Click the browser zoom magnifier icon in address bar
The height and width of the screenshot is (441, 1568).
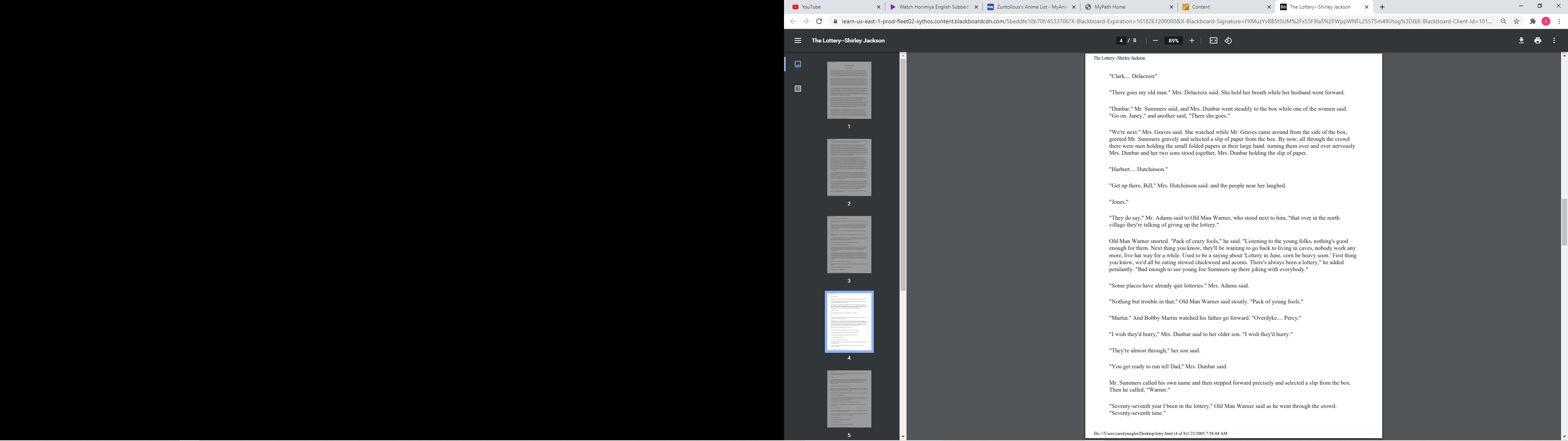[1503, 21]
